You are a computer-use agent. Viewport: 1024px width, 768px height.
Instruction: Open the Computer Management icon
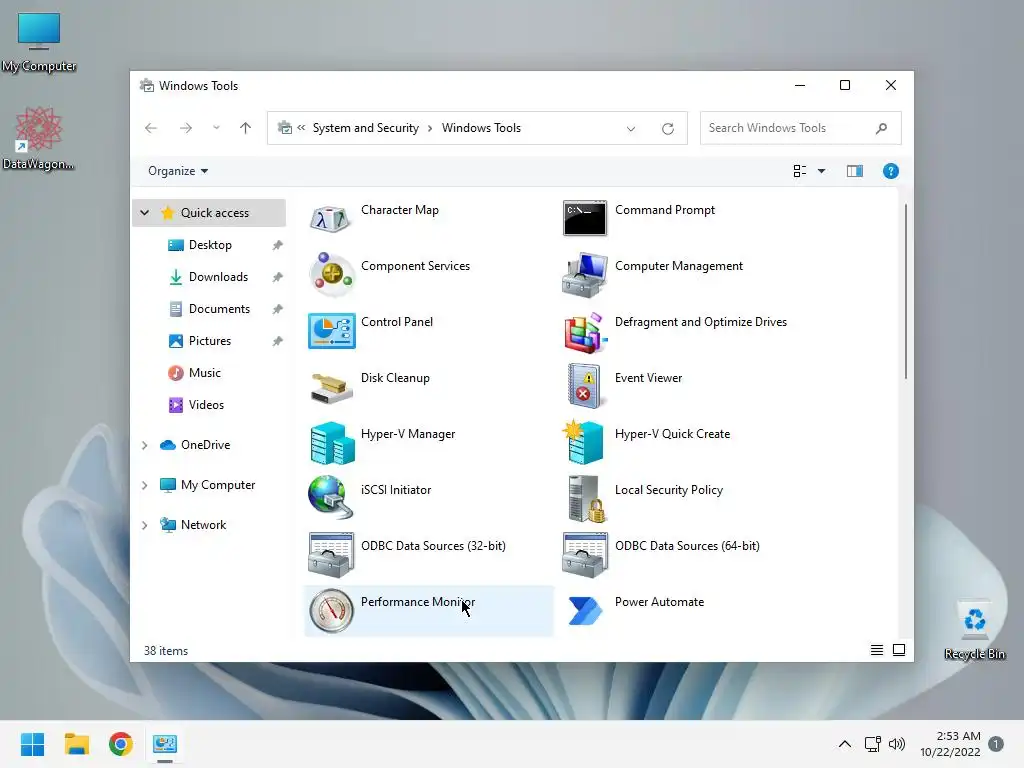click(x=584, y=274)
